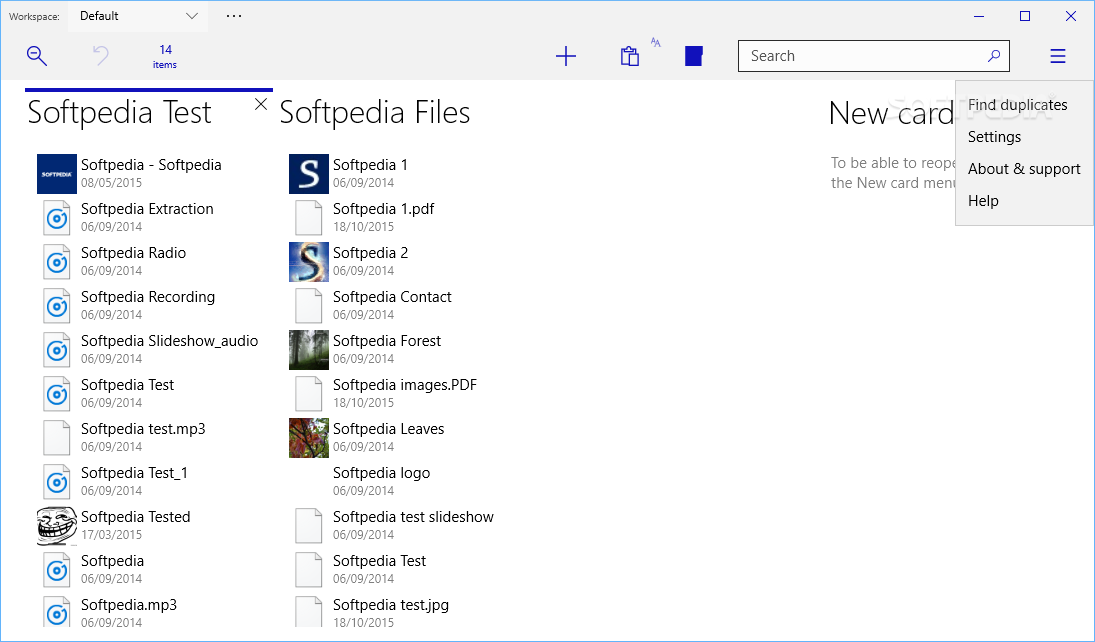
Task: Click the Softpedia 1 S logo thumbnail
Action: [309, 174]
